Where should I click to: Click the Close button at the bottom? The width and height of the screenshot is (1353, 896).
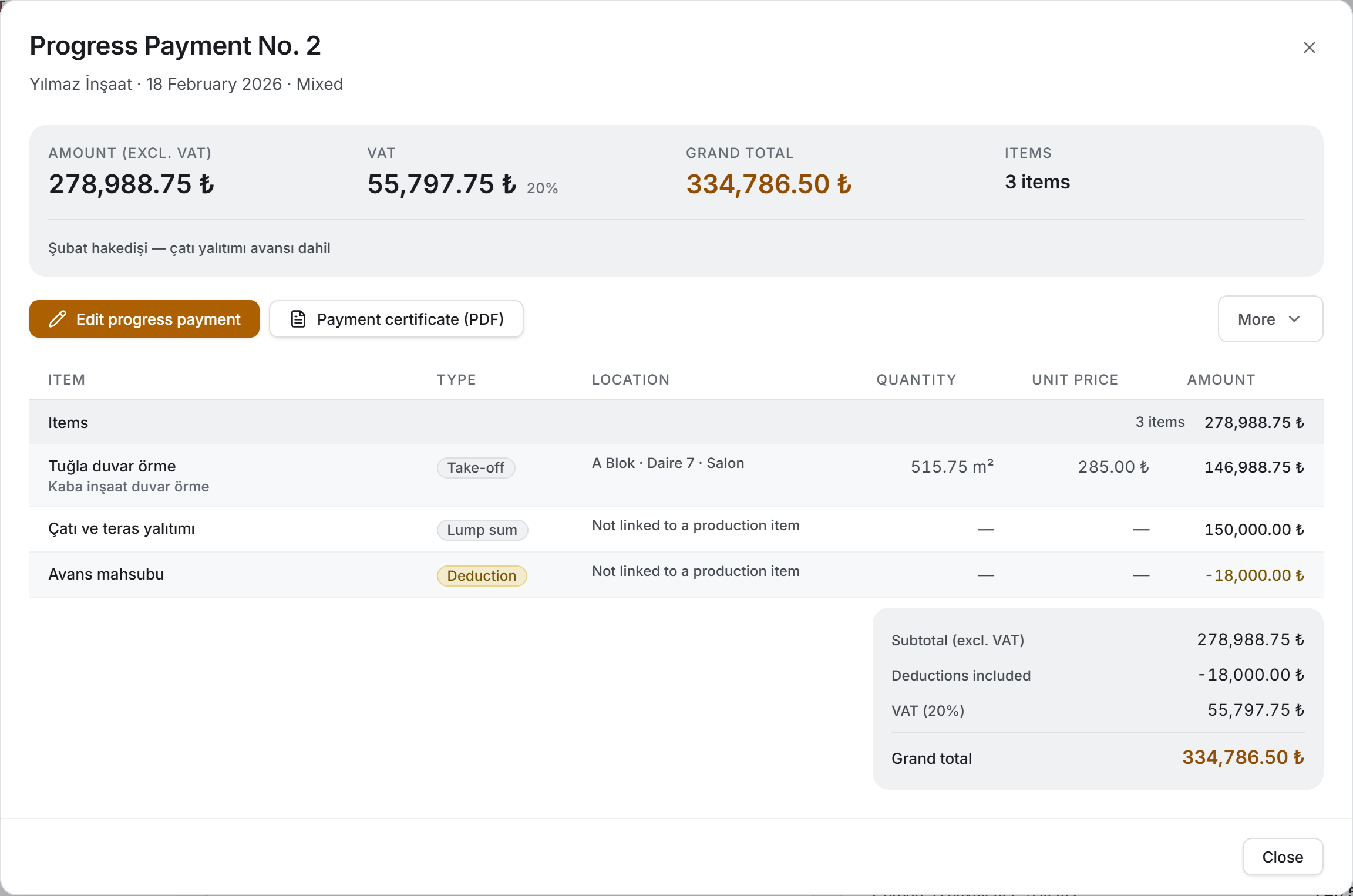pyautogui.click(x=1283, y=857)
